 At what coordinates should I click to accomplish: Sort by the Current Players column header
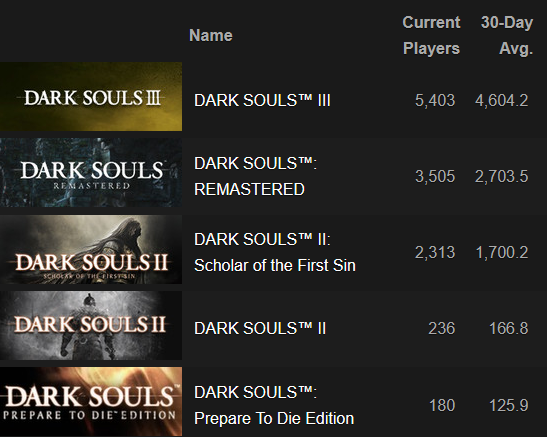(x=431, y=35)
